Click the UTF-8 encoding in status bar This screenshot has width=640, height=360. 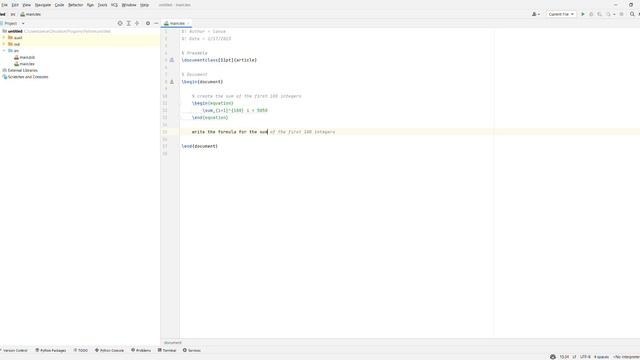585,357
